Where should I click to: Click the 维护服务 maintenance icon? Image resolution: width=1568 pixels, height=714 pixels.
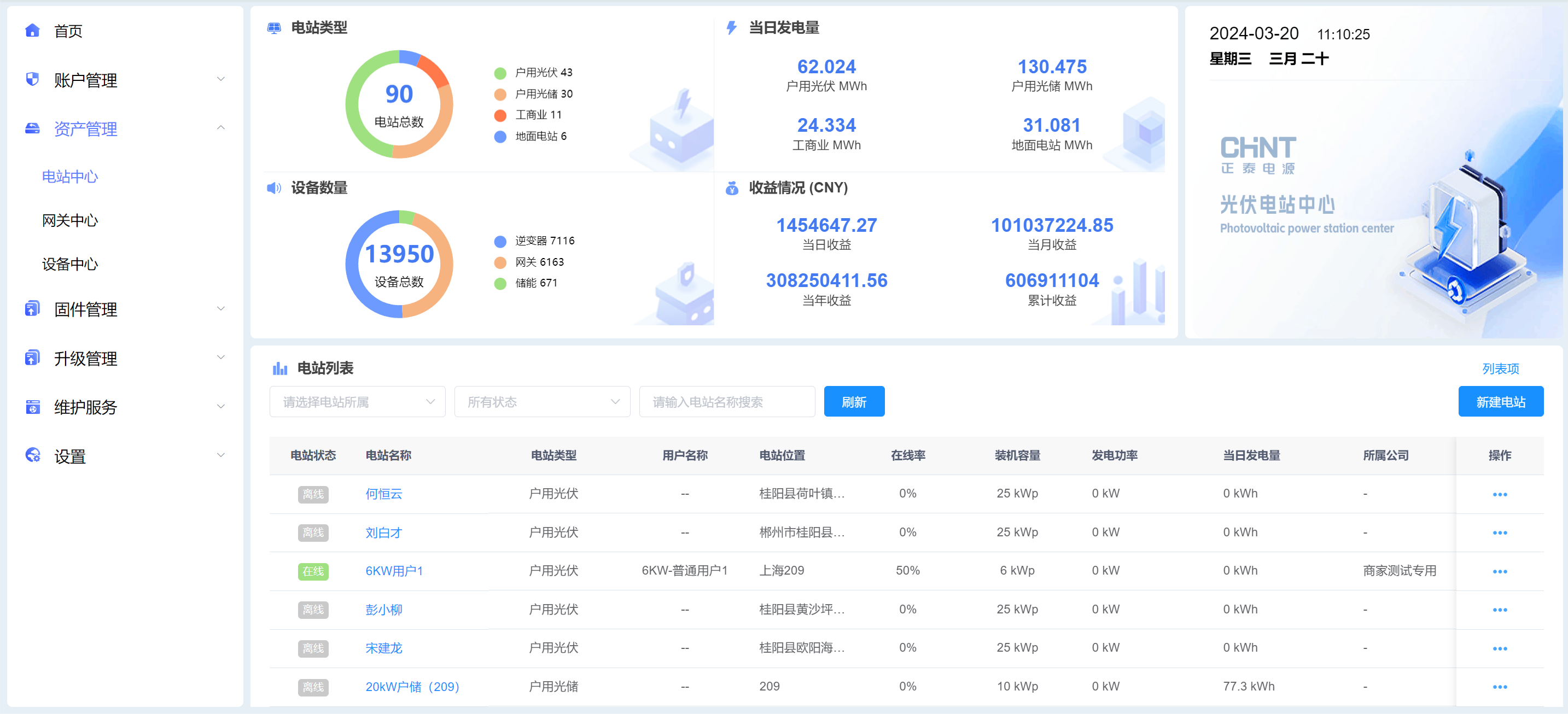coord(32,407)
